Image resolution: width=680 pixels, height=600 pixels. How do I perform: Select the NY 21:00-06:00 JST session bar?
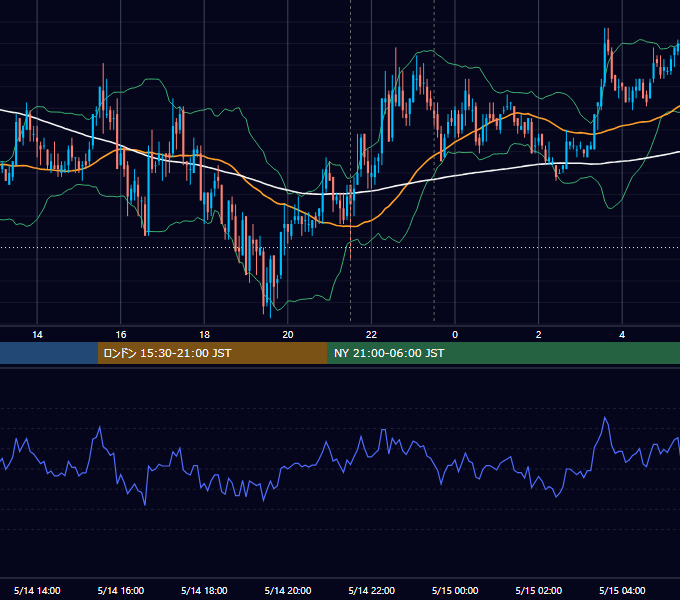[x=503, y=353]
